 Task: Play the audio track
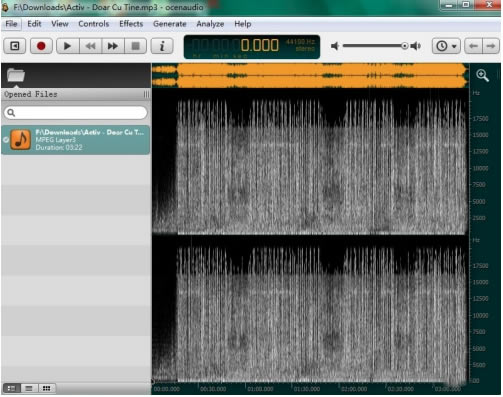(x=67, y=46)
